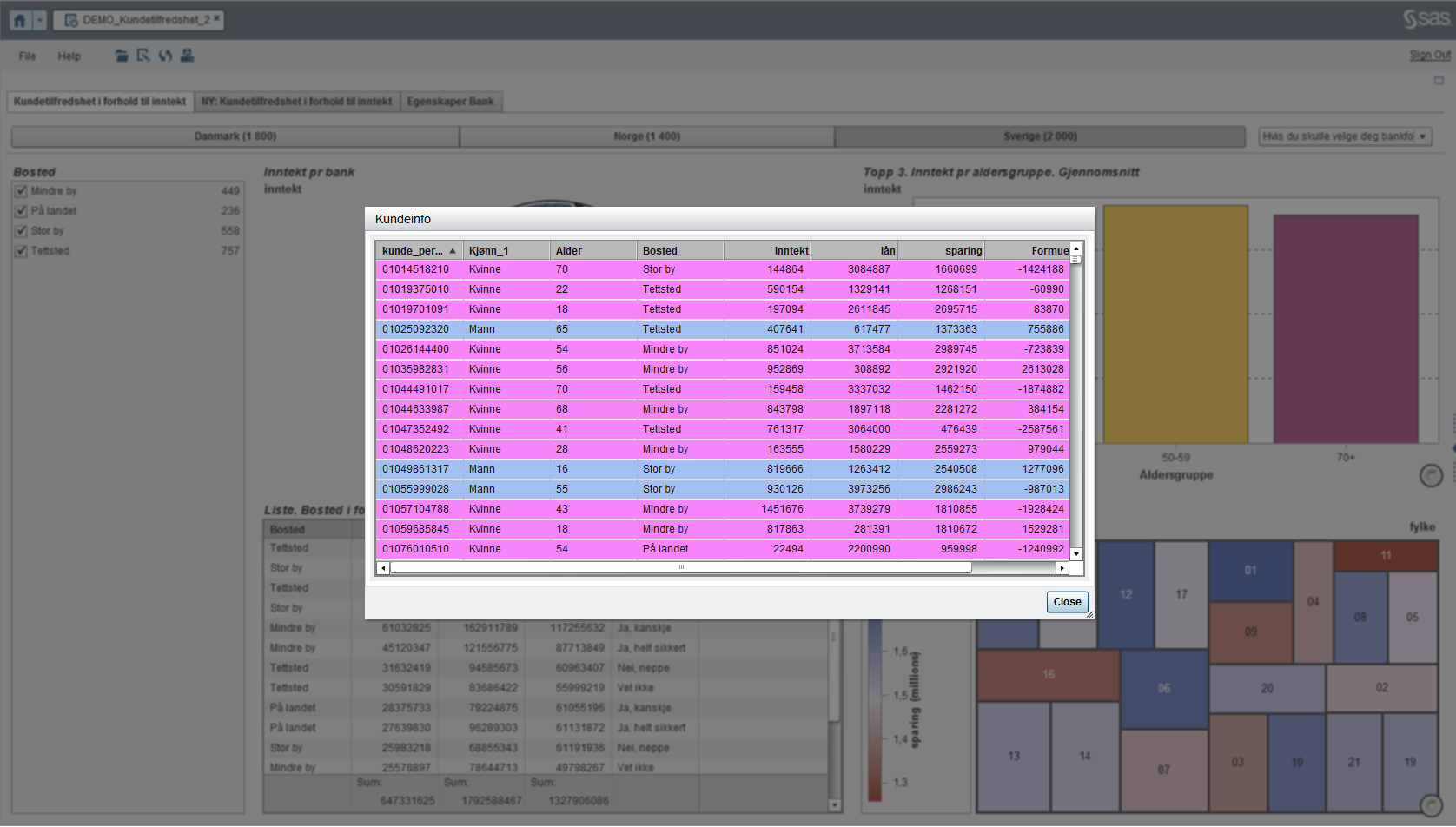
Task: Click the Kundeinfo table scroll up arrow
Action: (1076, 248)
